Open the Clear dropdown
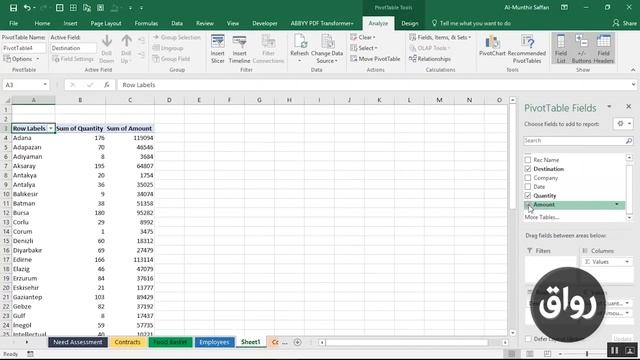The image size is (640, 360). click(363, 37)
